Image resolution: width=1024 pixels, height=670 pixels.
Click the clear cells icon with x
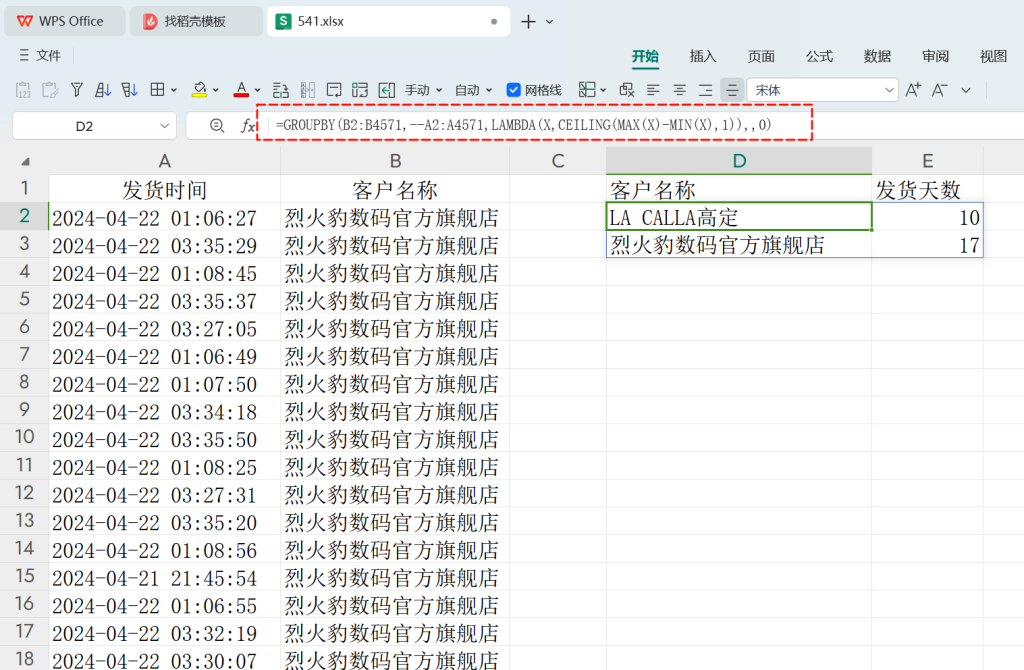627,90
